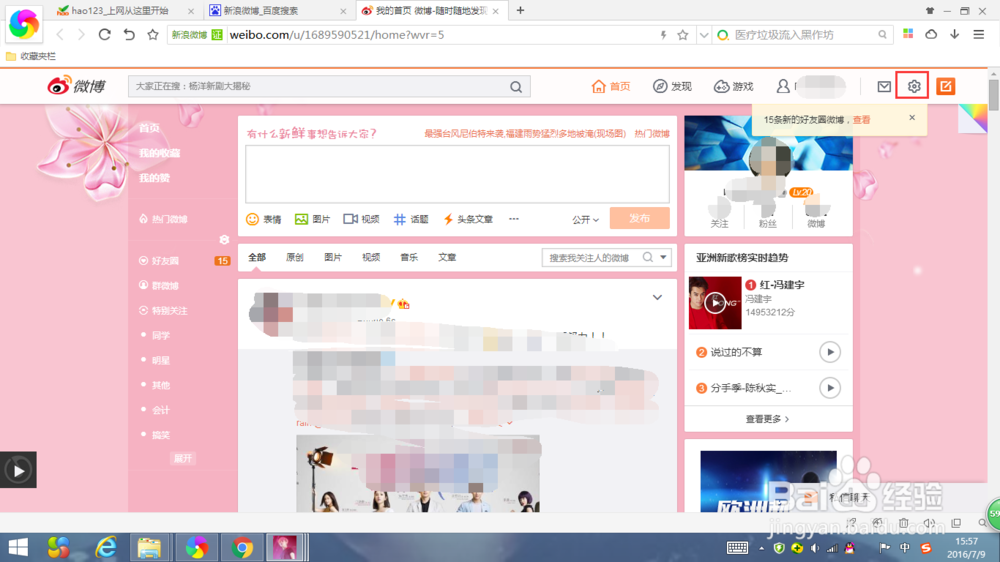
Task: Open 游戏 in top navigation
Action: [733, 86]
